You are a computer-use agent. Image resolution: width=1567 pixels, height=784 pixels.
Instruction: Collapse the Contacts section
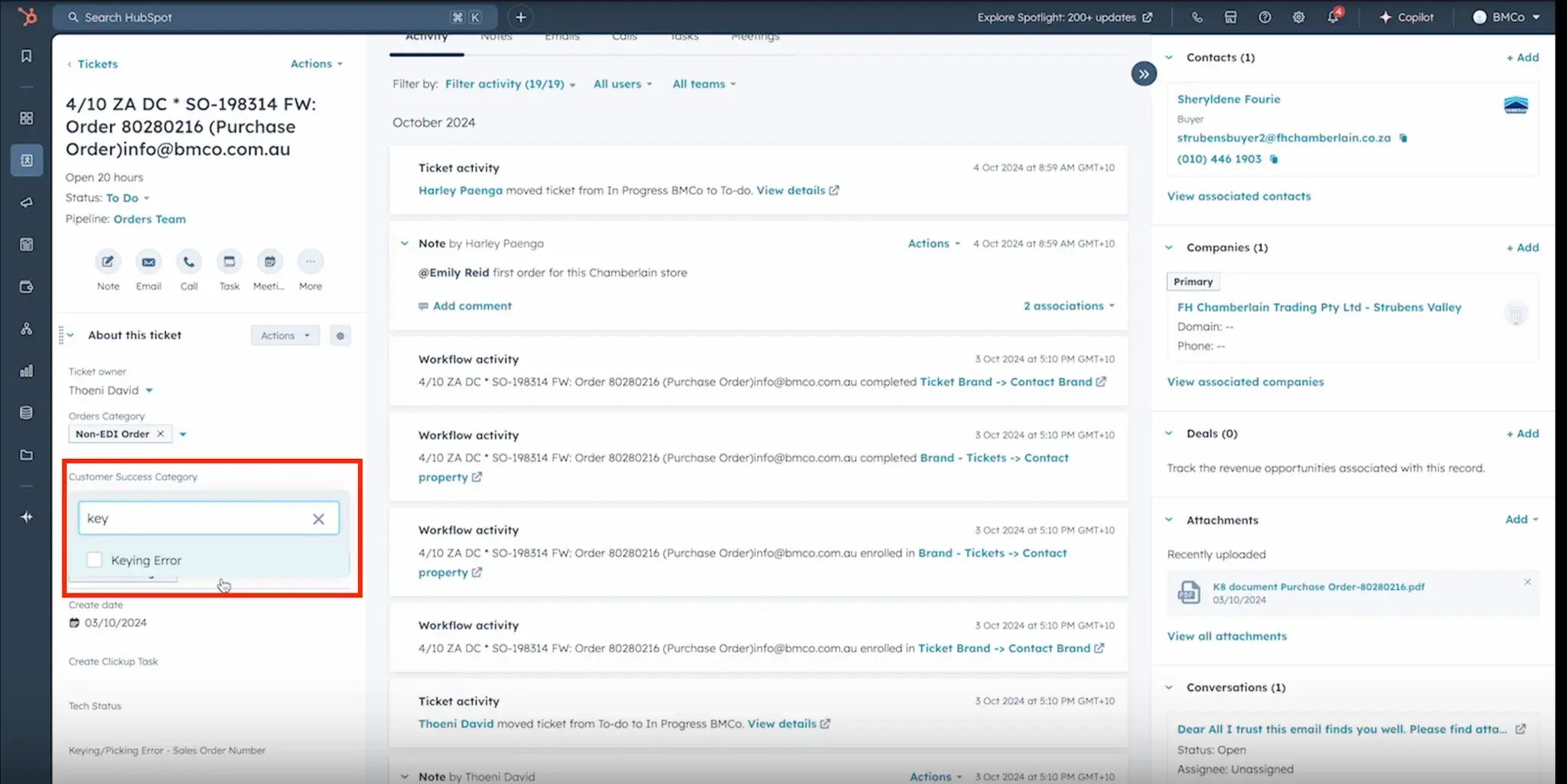coord(1169,57)
